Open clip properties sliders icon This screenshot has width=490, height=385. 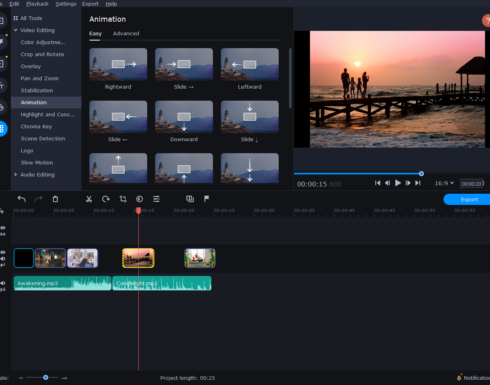pos(156,199)
